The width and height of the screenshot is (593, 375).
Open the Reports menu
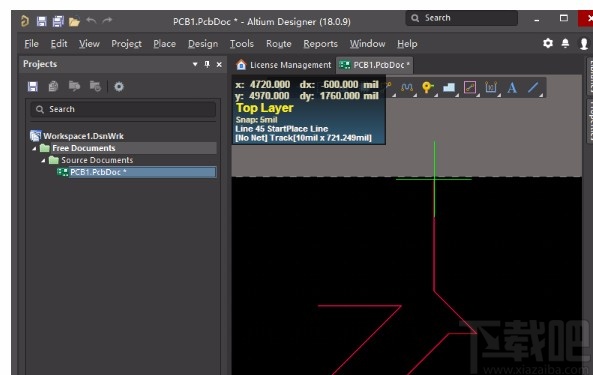tap(320, 44)
